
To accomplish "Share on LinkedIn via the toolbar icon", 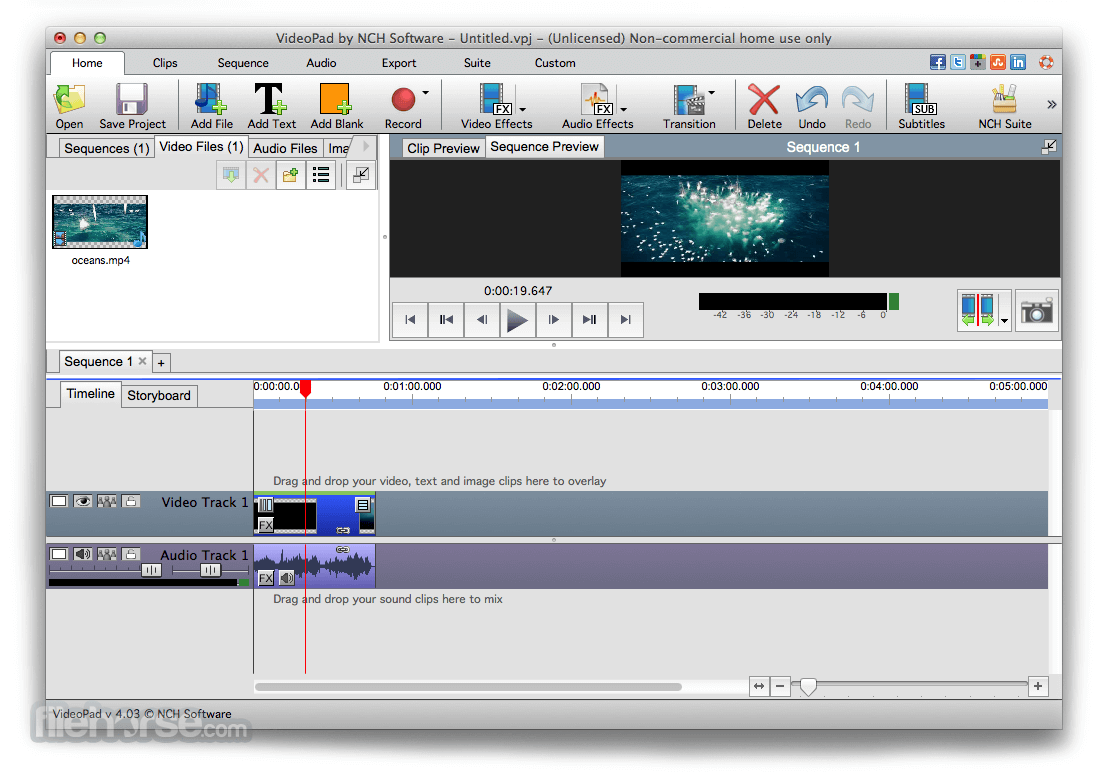I will (x=1018, y=62).
